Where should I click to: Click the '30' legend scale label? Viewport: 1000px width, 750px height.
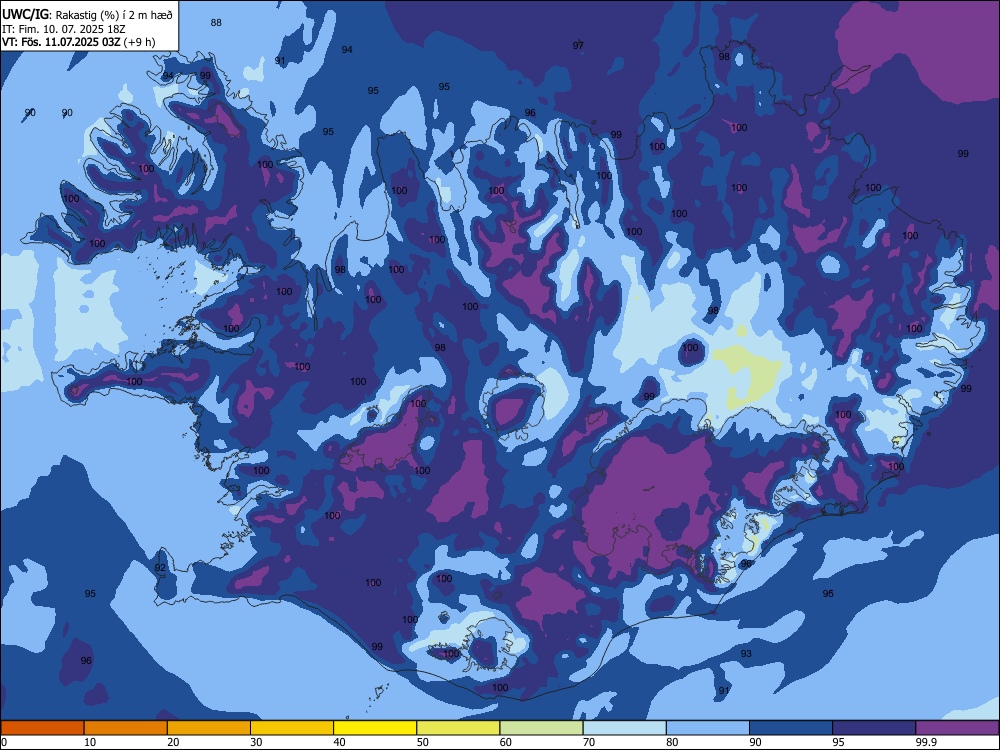(x=256, y=742)
